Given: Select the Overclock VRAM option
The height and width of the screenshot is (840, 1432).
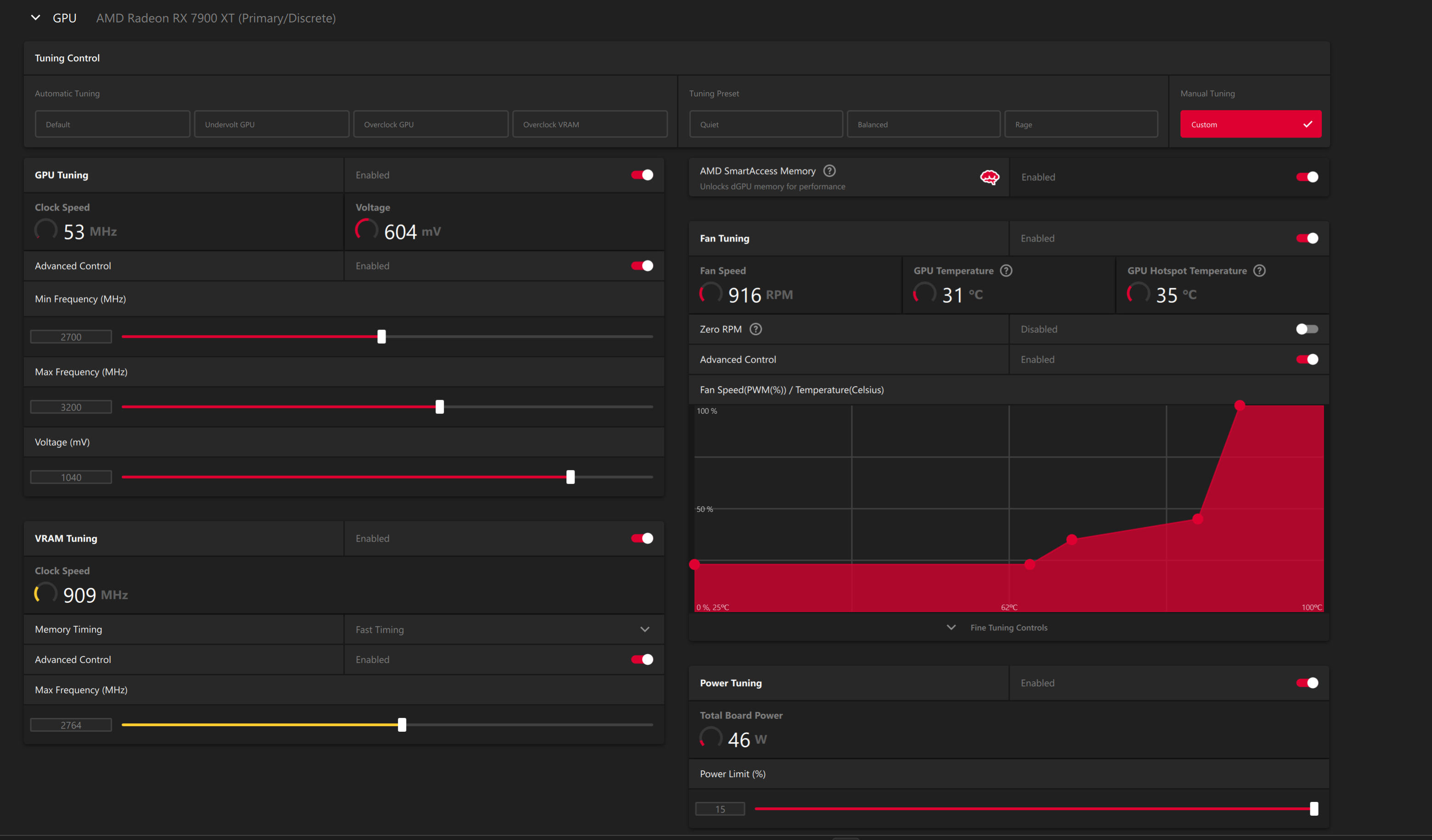Looking at the screenshot, I should 589,124.
